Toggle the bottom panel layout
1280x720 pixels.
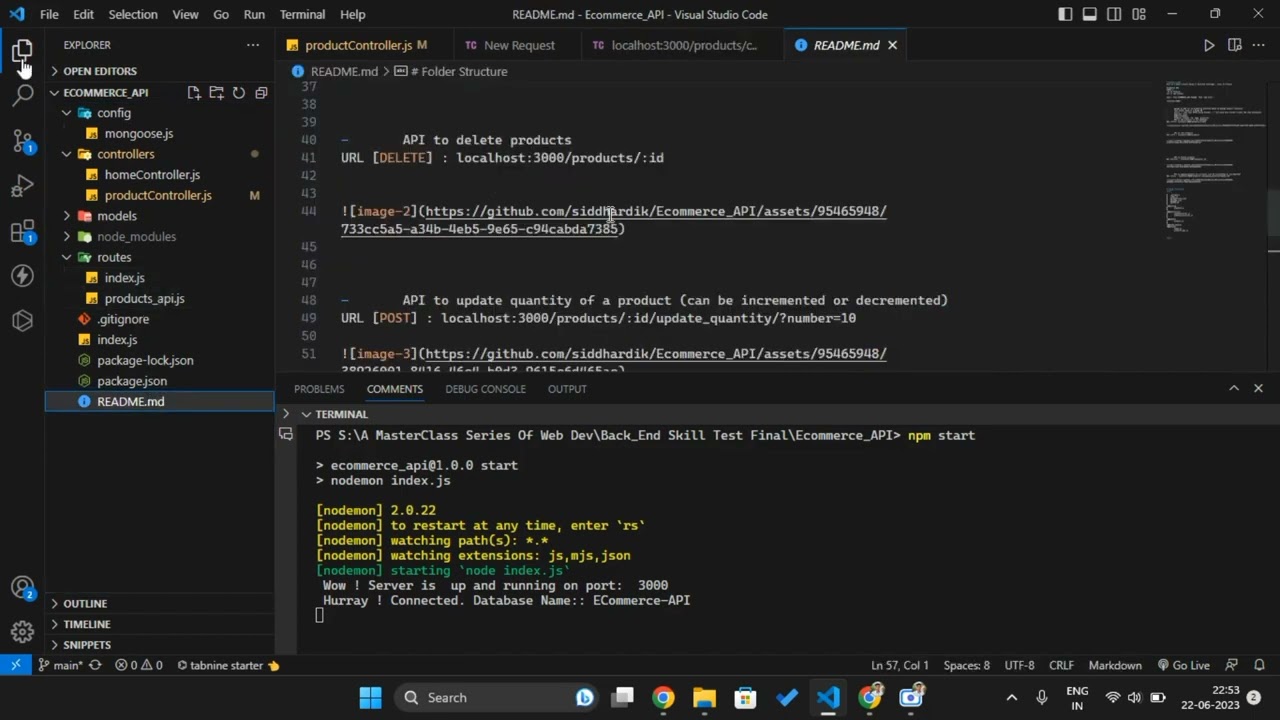[x=1090, y=14]
